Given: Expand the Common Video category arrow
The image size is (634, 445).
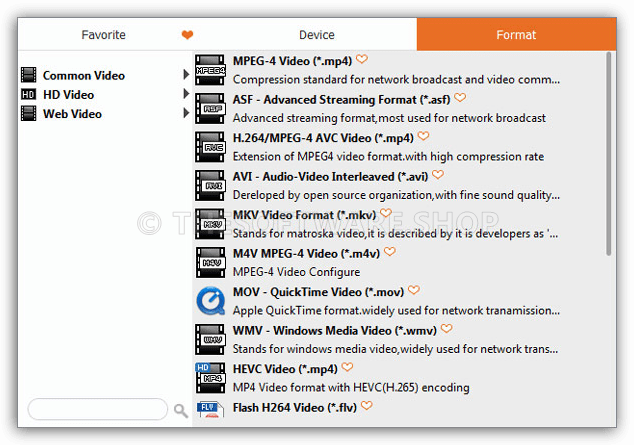Looking at the screenshot, I should click(186, 74).
